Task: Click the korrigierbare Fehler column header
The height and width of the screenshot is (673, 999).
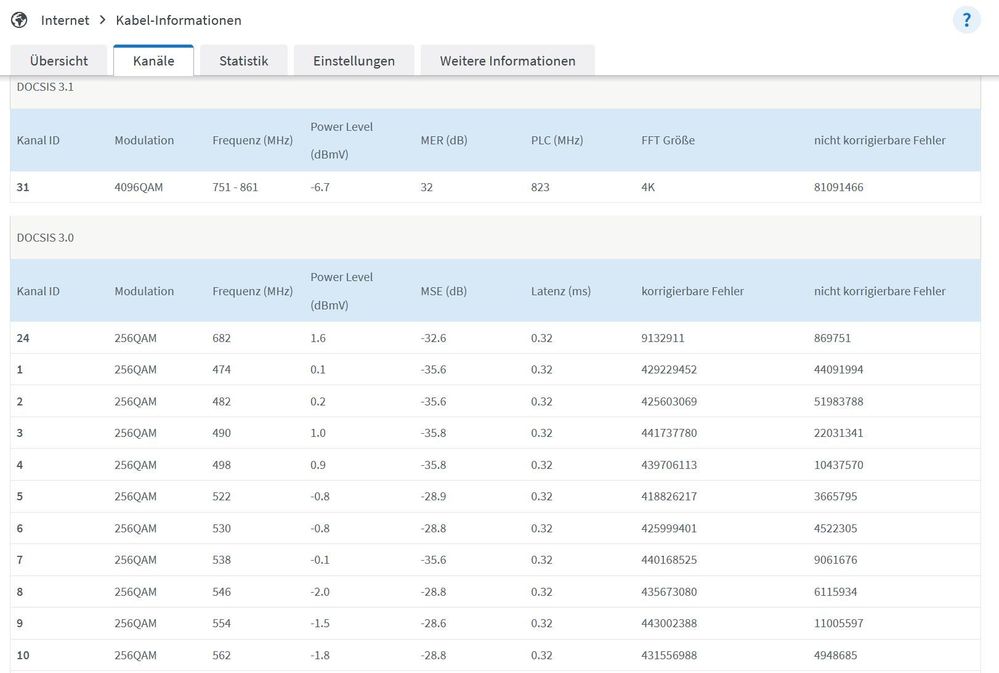Action: point(692,291)
